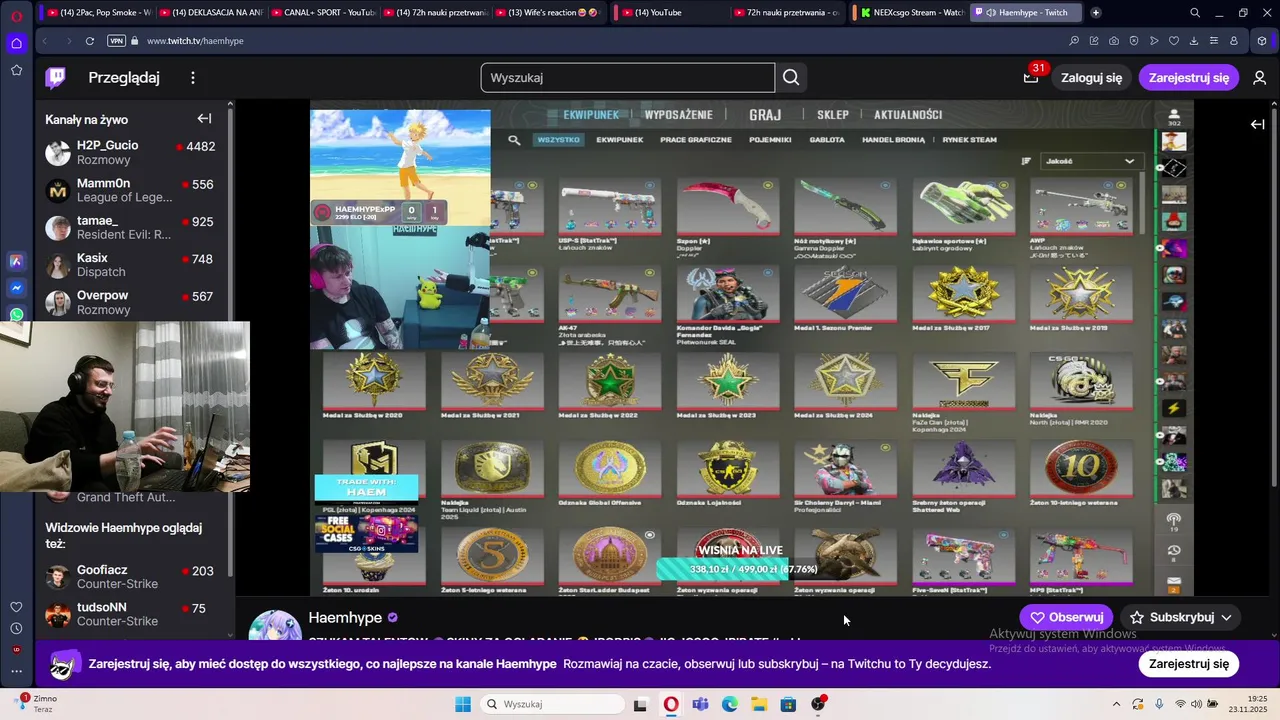Click the Windows Start button

point(463,704)
